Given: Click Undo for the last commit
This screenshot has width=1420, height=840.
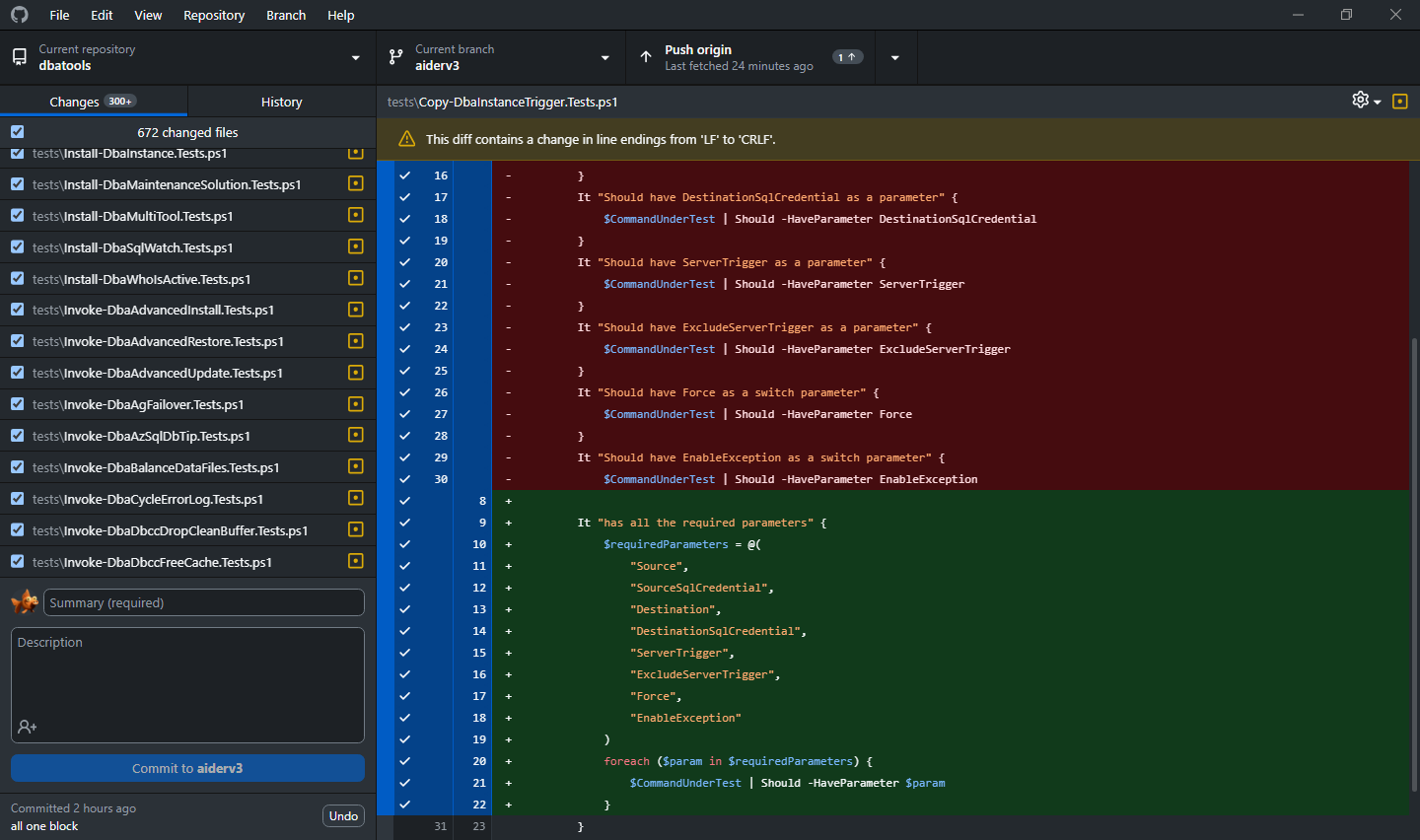Looking at the screenshot, I should pos(343,816).
